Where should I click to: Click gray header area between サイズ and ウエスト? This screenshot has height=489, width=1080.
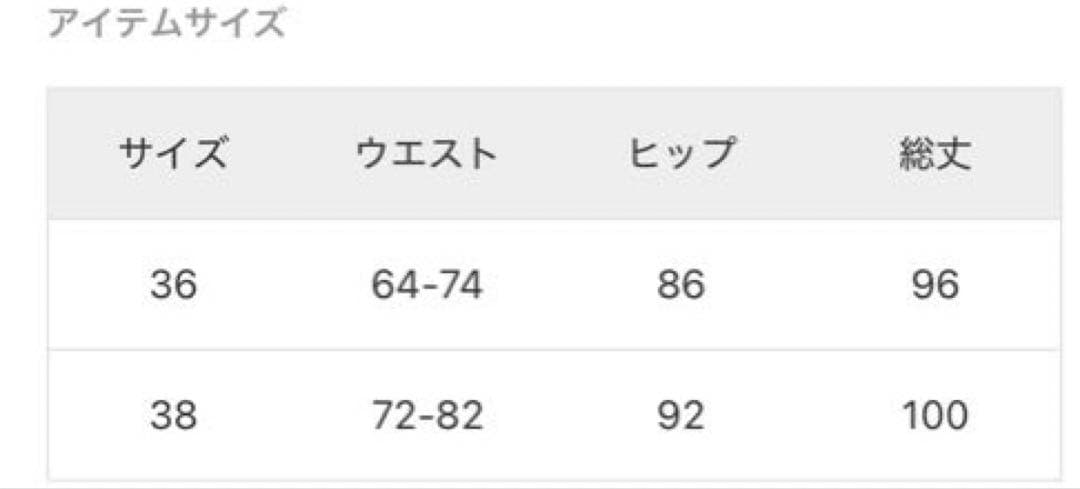coord(292,155)
